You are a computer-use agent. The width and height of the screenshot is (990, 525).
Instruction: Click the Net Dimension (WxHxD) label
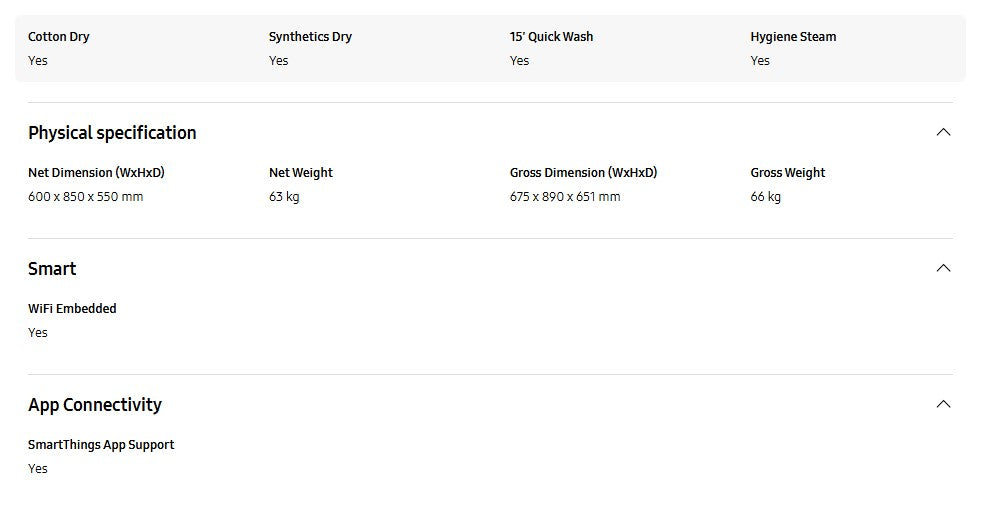click(96, 173)
